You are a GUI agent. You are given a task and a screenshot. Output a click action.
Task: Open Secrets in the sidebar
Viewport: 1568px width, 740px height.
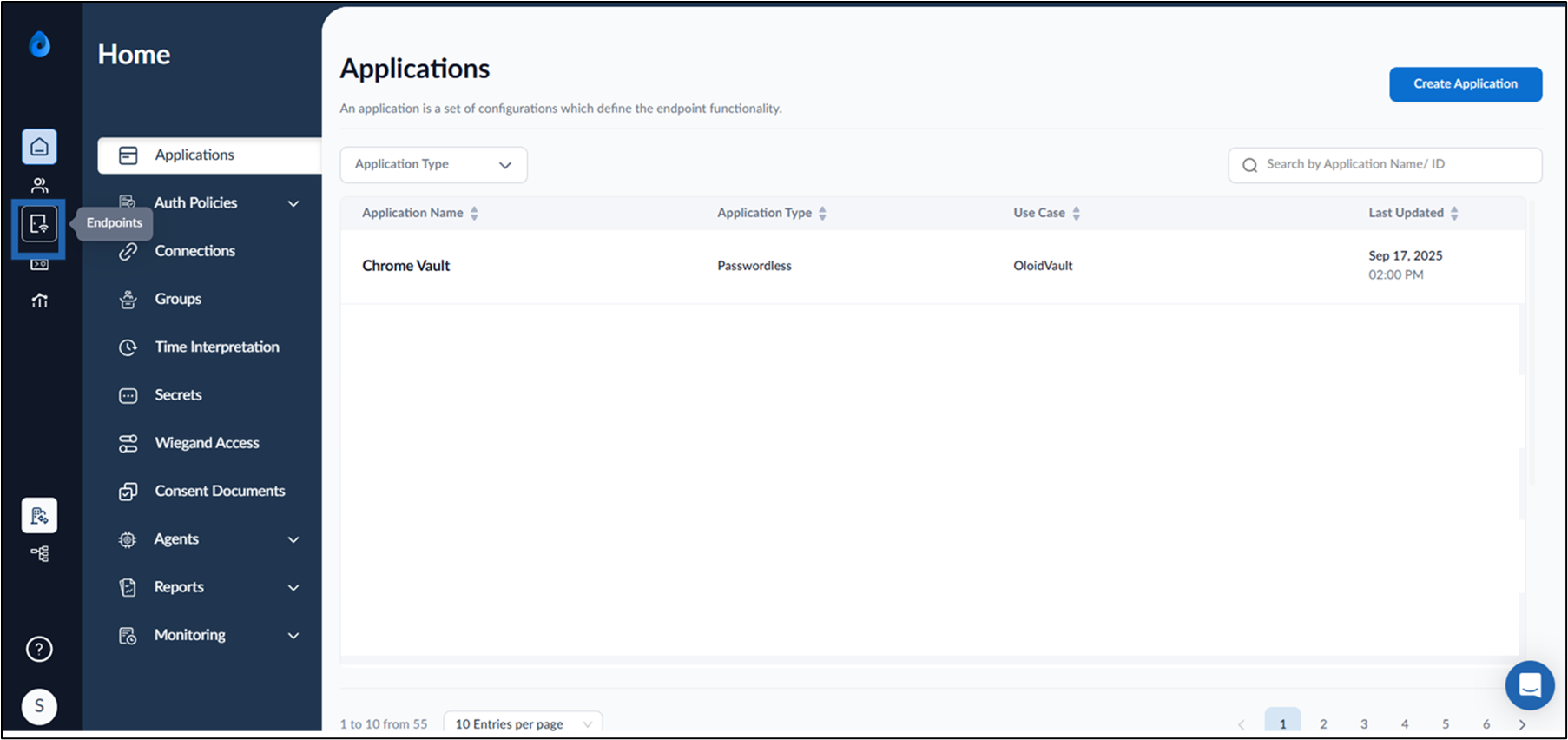click(x=178, y=395)
